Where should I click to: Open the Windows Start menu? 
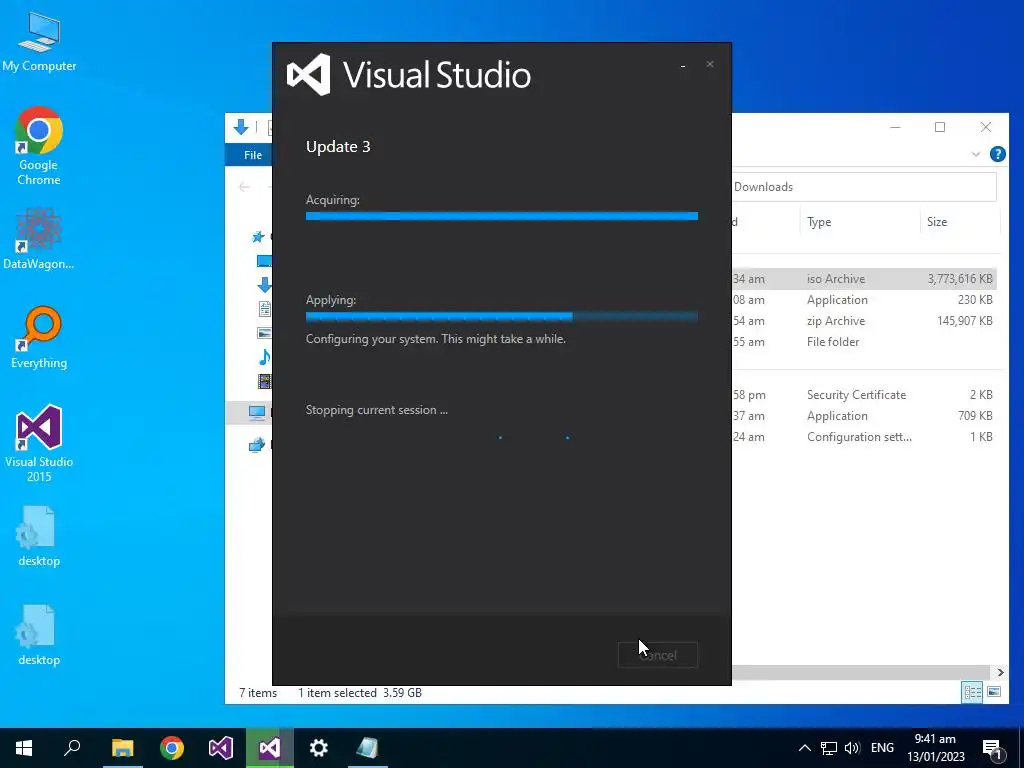point(24,748)
